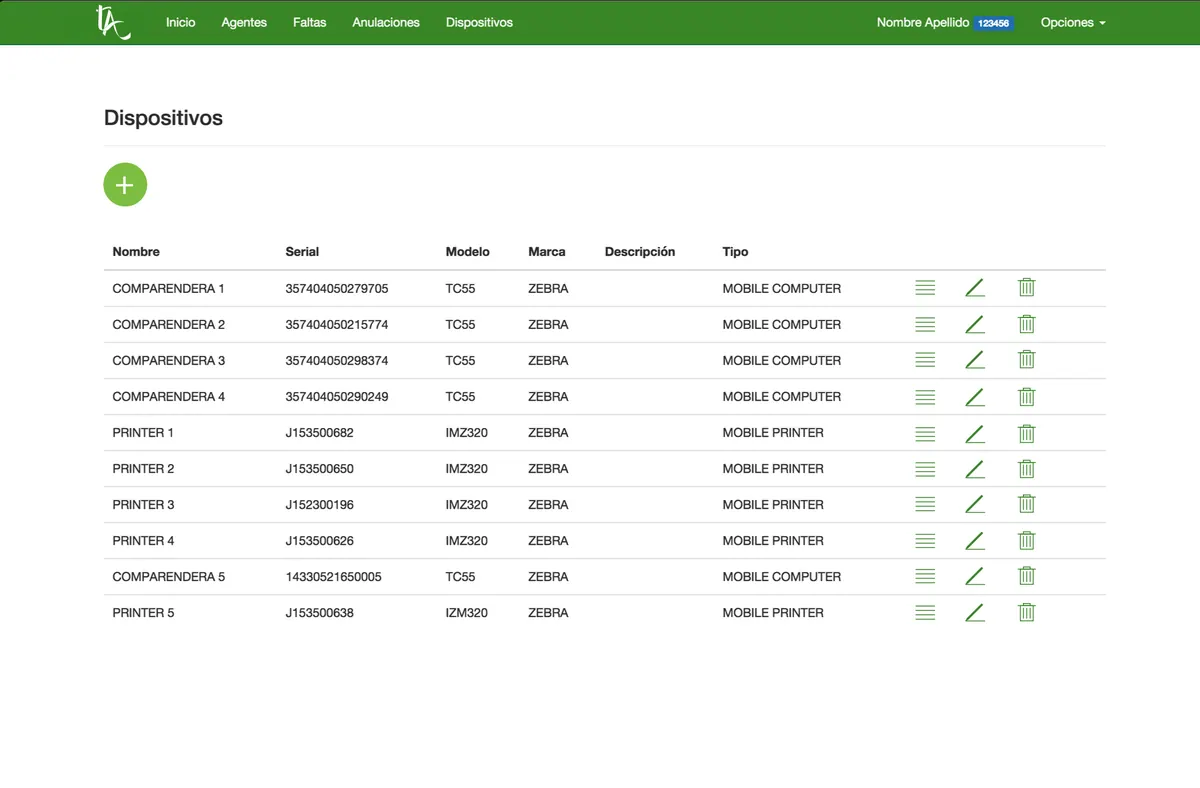Delete PRINTER 1 using trash icon
Image resolution: width=1200 pixels, height=788 pixels.
pyautogui.click(x=1026, y=432)
